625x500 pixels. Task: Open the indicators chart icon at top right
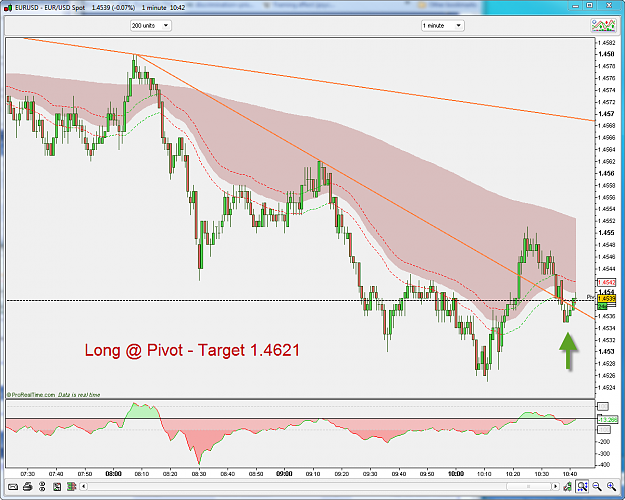pyautogui.click(x=603, y=26)
